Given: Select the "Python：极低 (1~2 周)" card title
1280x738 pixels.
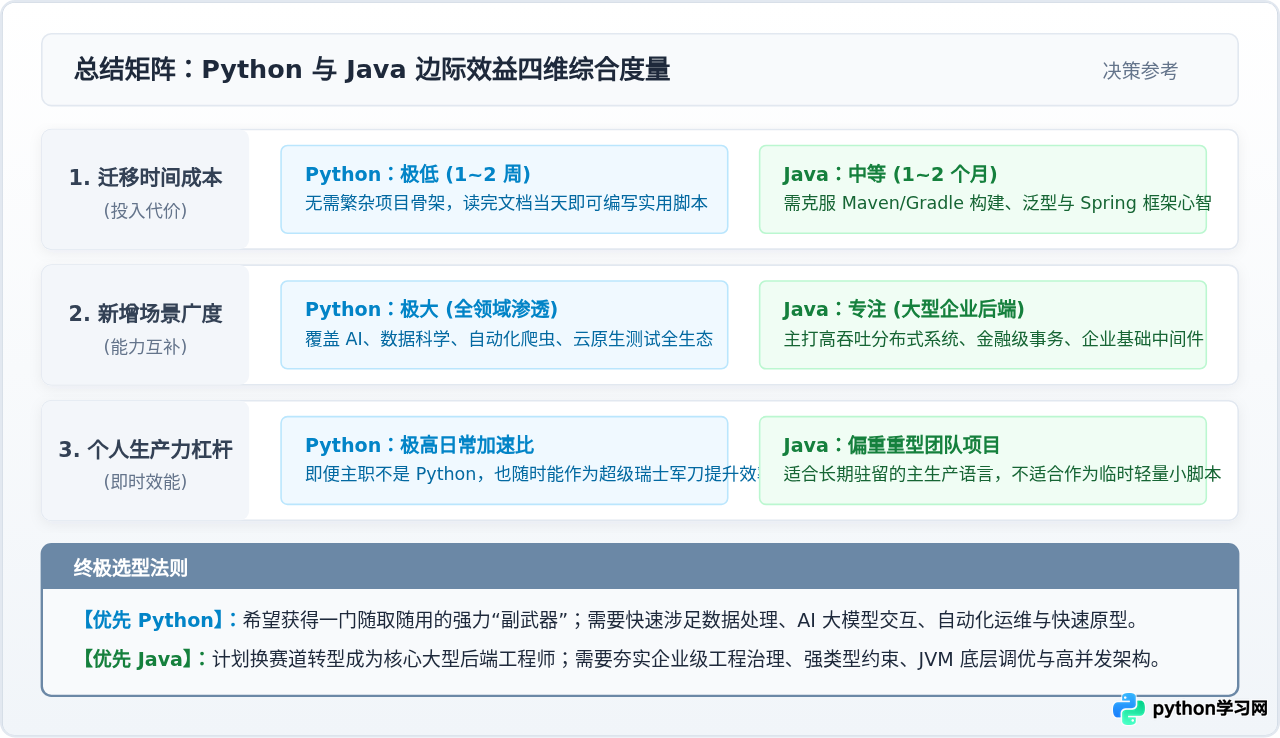Looking at the screenshot, I should [418, 174].
